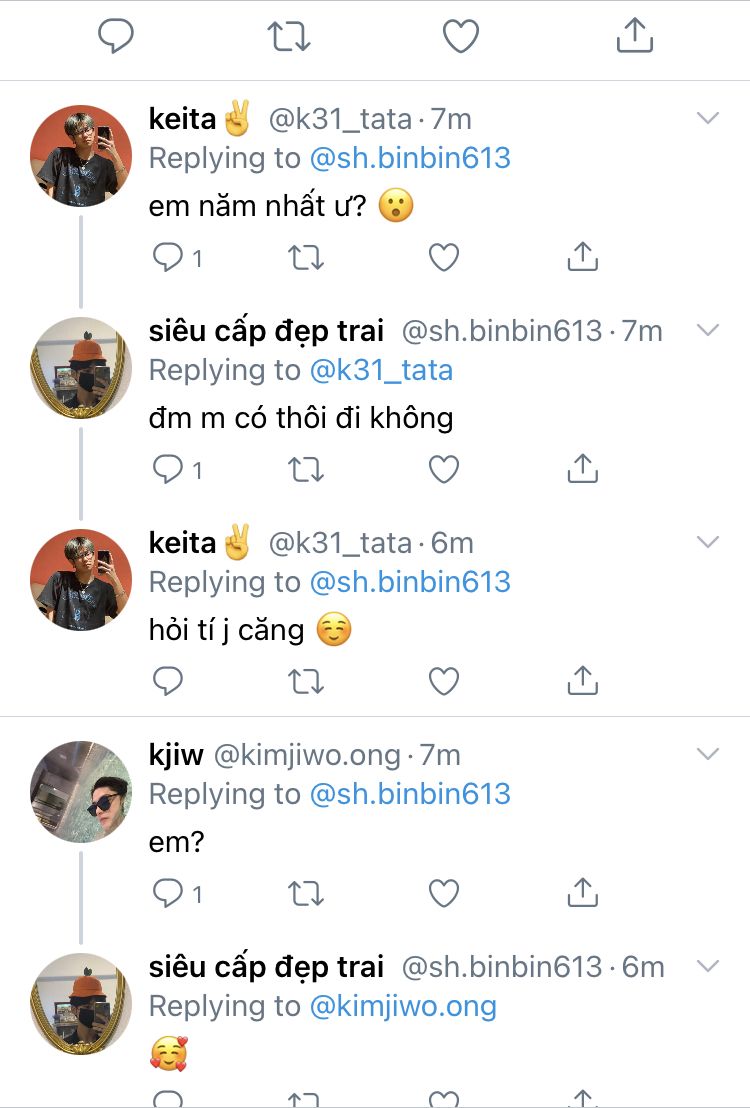Open kjiw's profile picture
750x1108 pixels.
point(81,791)
